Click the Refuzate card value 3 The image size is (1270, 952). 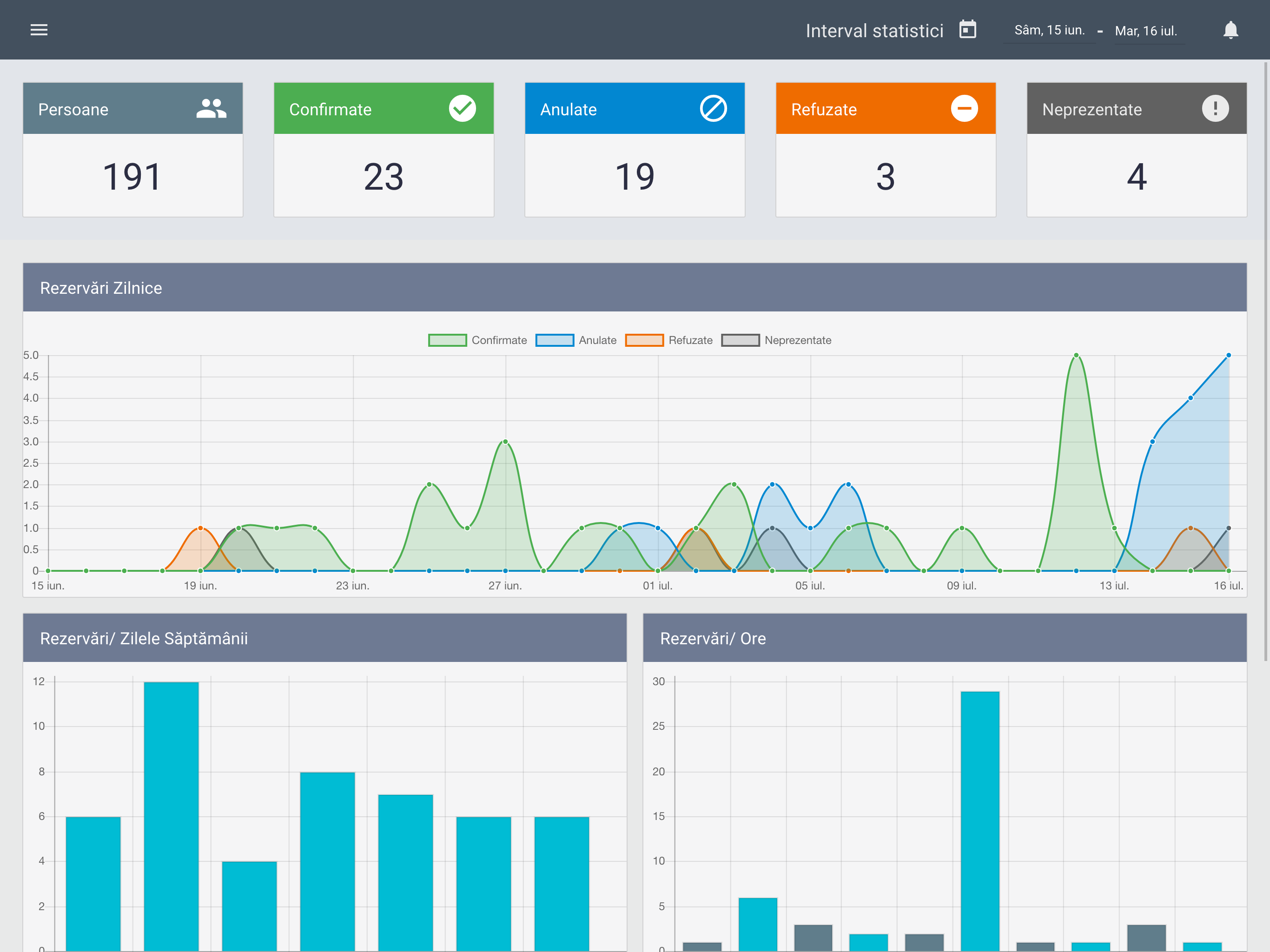(x=885, y=176)
